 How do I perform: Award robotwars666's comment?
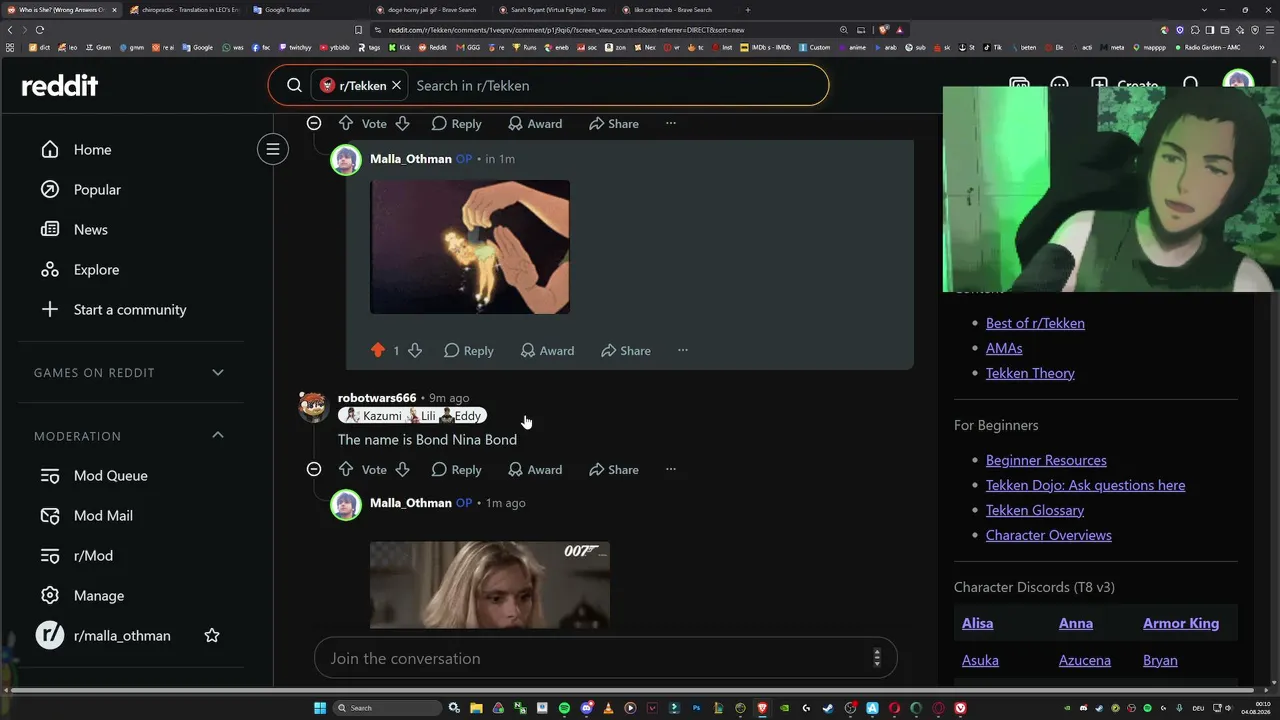coord(535,469)
